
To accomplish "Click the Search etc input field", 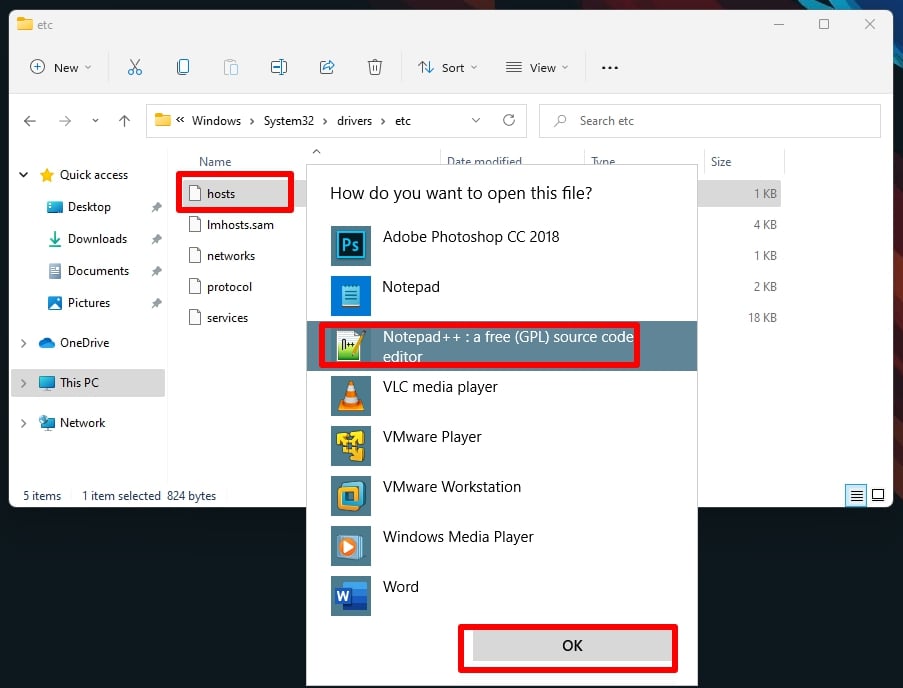I will 710,121.
